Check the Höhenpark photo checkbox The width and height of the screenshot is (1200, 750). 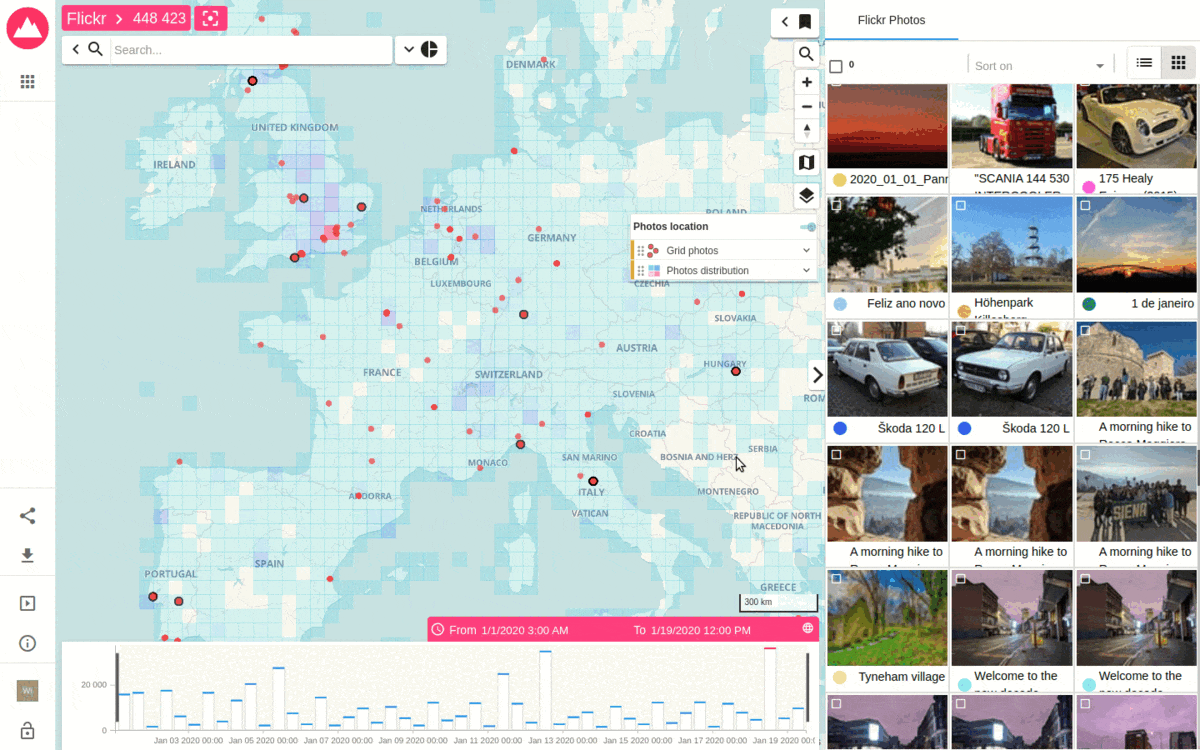(960, 205)
